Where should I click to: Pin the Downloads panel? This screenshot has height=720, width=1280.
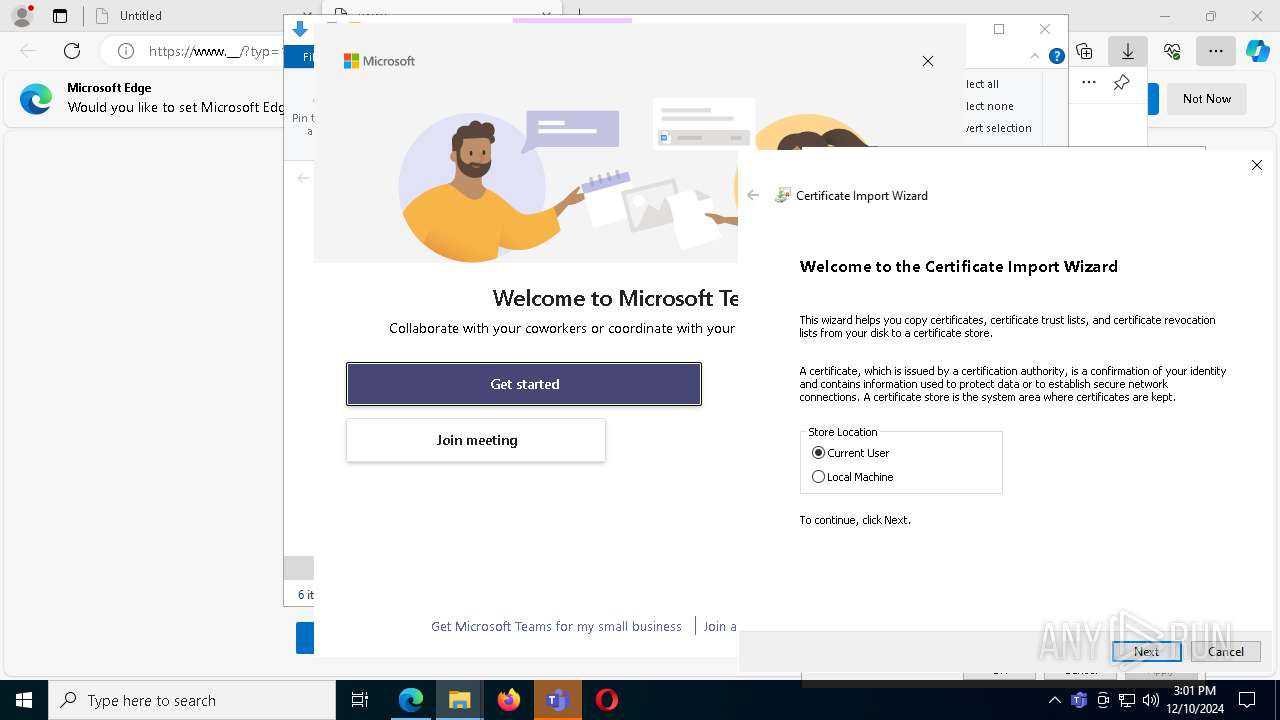(1121, 82)
